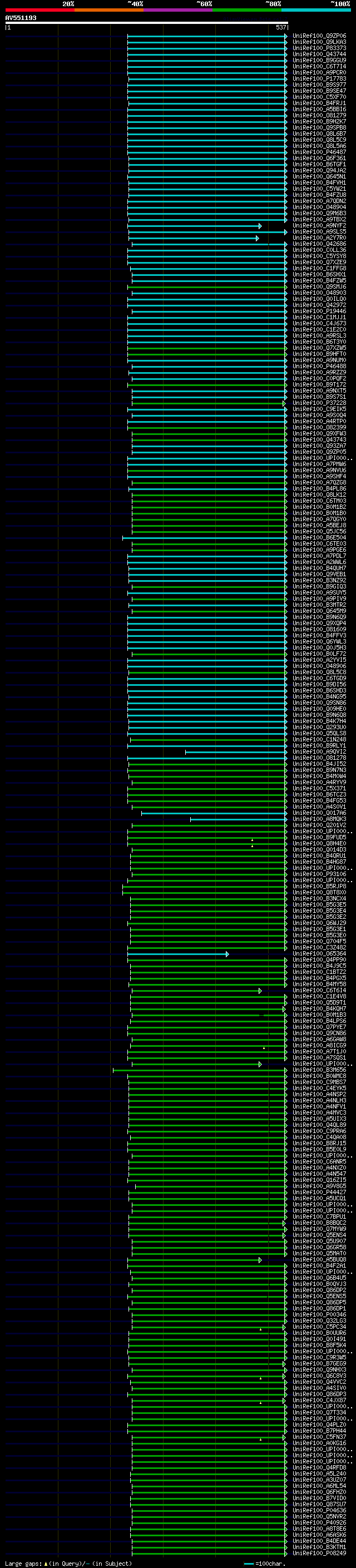This screenshot has width=356, height=1568.
Task: Click UniRef100_B9N7N3 label
Action: point(319,770)
